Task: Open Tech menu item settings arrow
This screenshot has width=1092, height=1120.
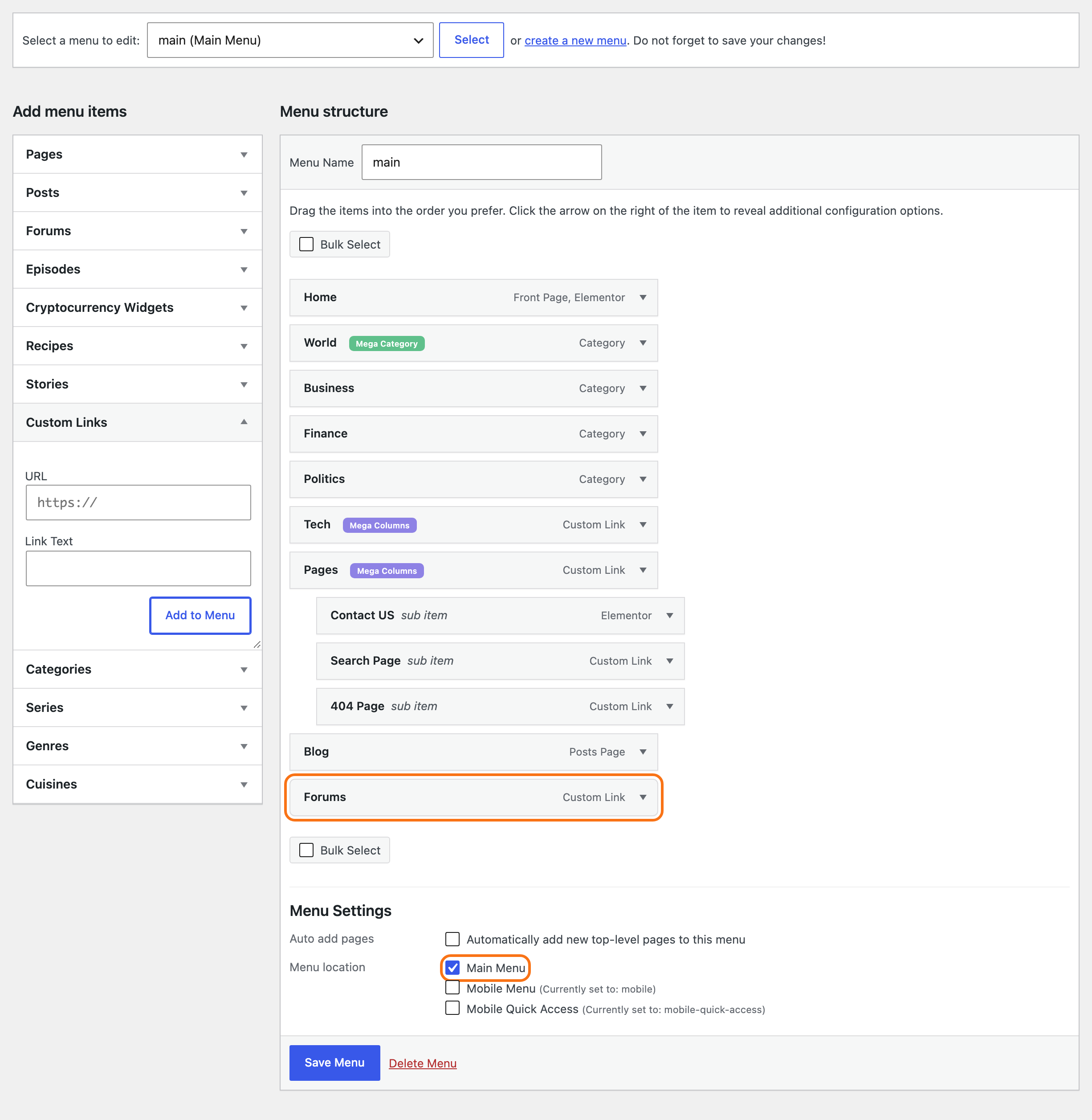Action: click(643, 525)
